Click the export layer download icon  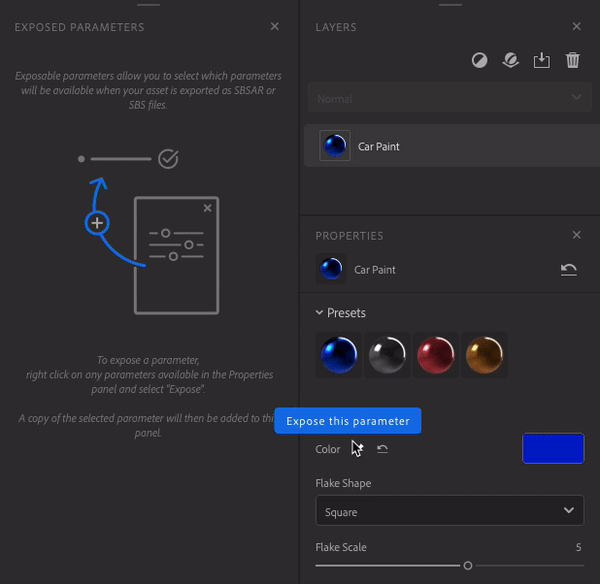tap(541, 60)
